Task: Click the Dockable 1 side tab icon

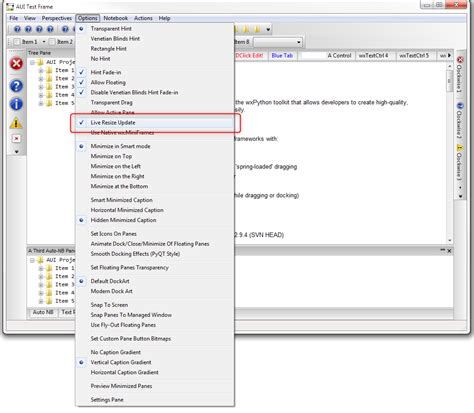Action: [460, 60]
